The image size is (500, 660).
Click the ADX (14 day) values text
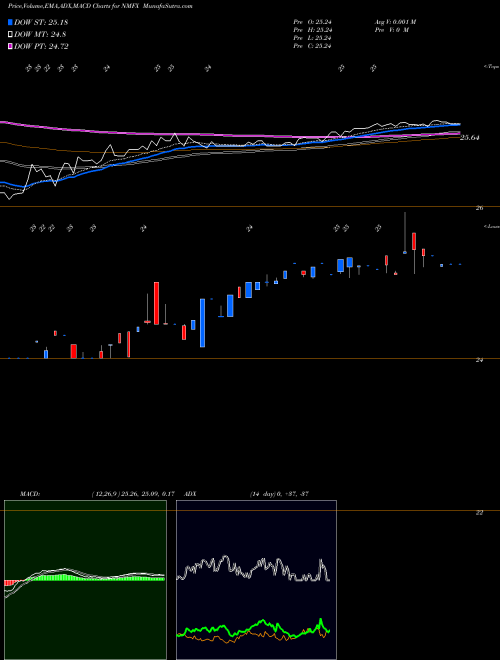tap(279, 494)
